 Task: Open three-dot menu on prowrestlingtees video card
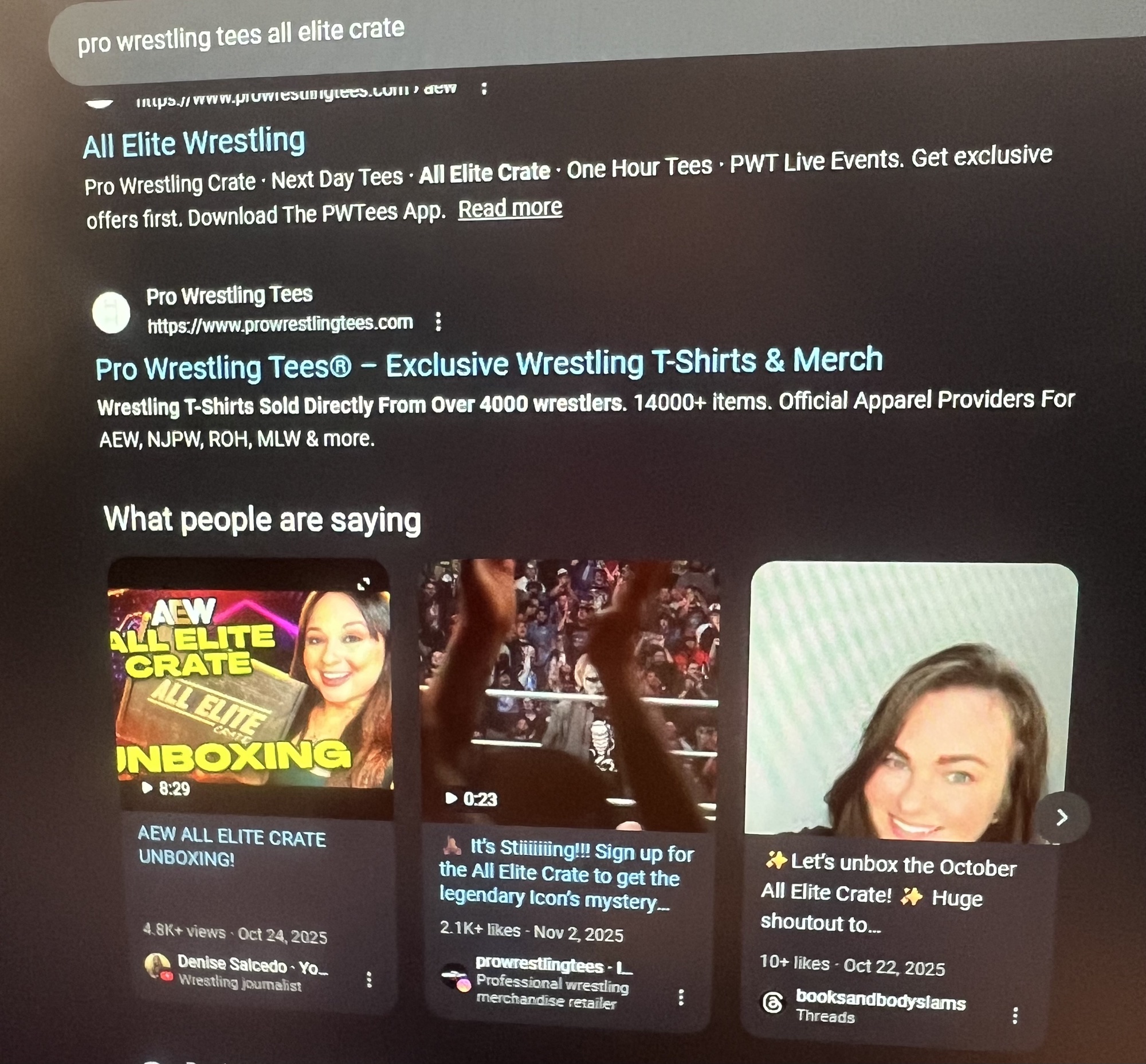pyautogui.click(x=681, y=997)
